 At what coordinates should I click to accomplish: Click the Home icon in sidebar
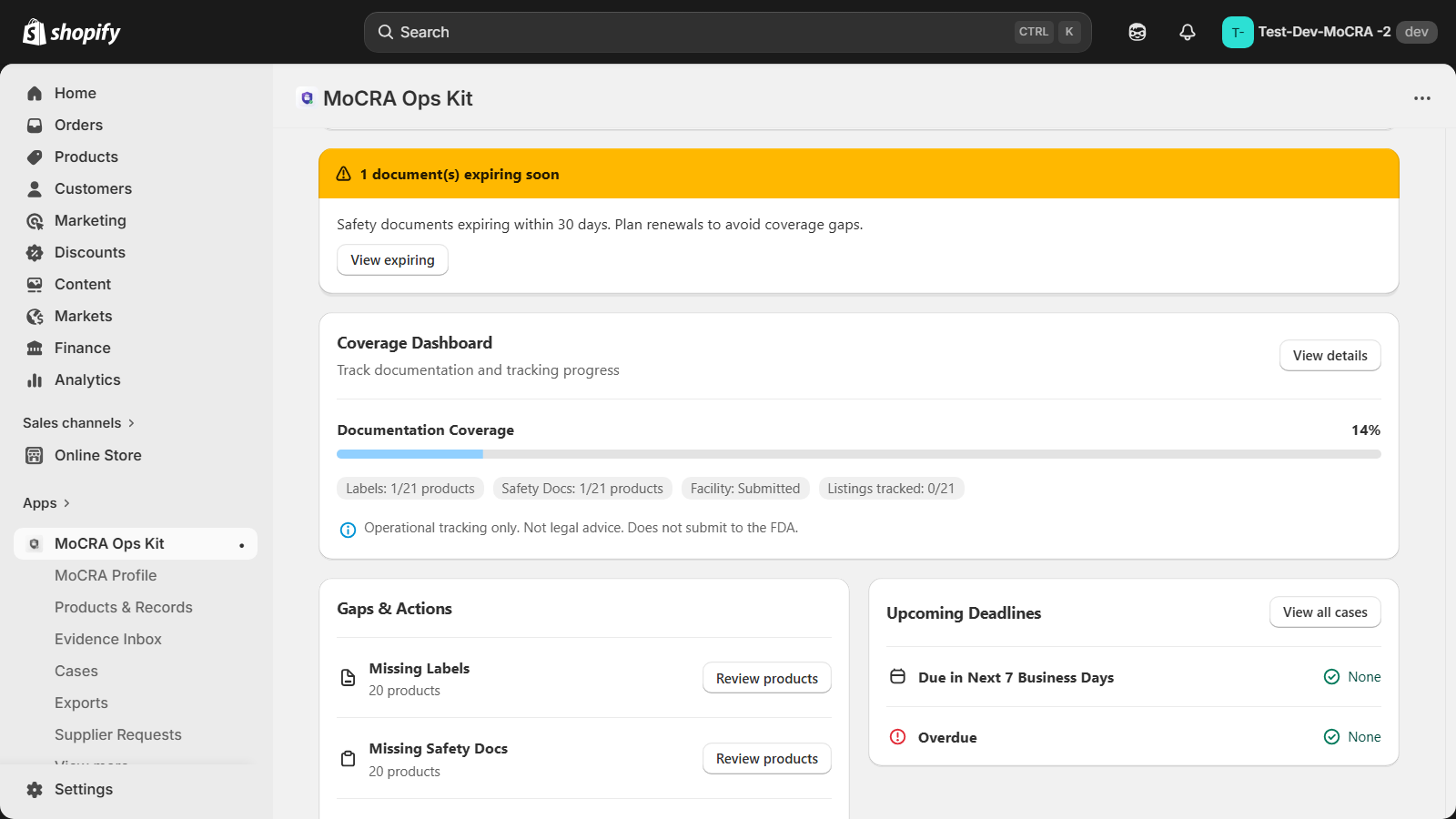pyautogui.click(x=35, y=93)
